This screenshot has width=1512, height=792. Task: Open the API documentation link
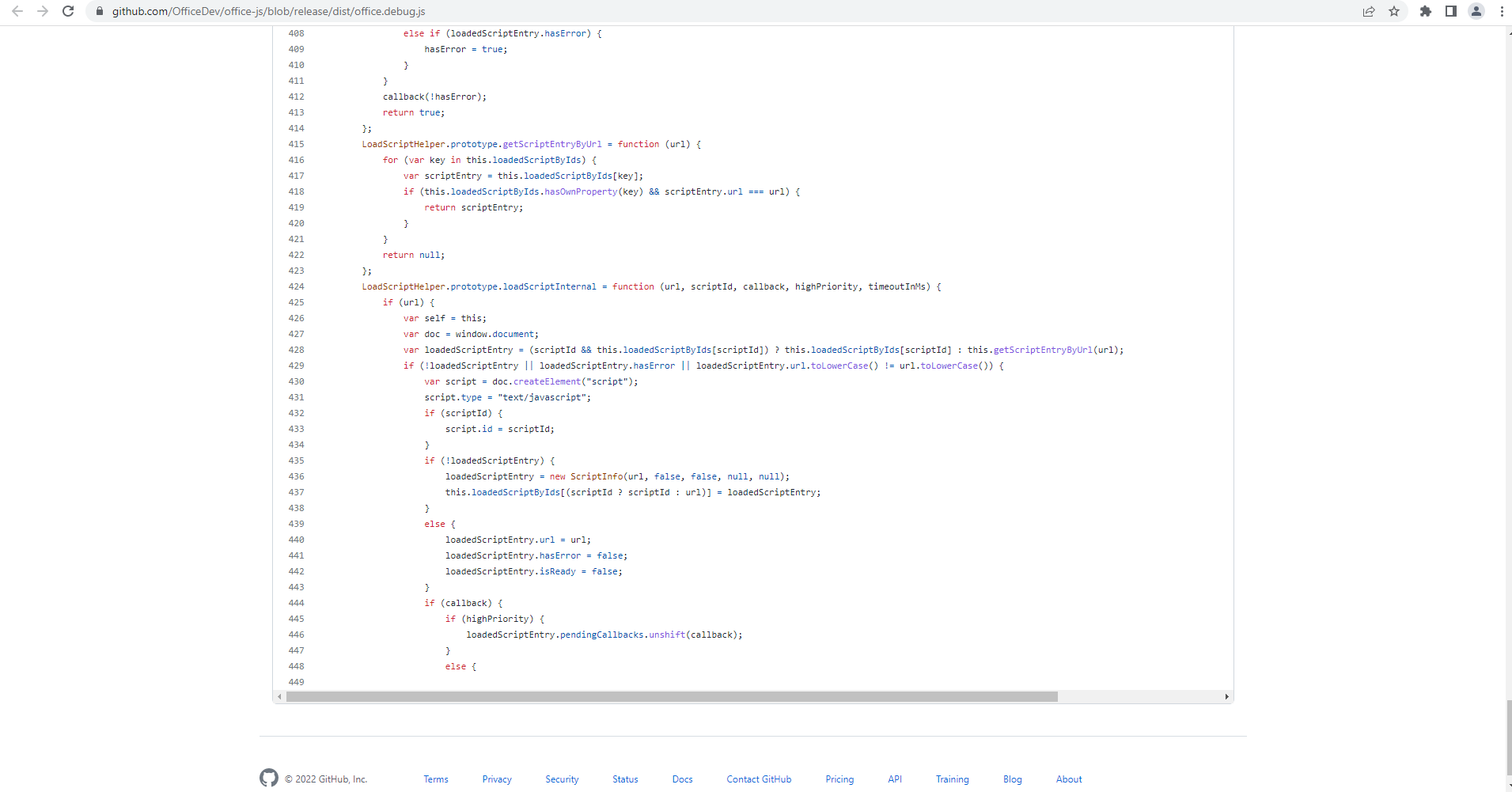coord(893,779)
